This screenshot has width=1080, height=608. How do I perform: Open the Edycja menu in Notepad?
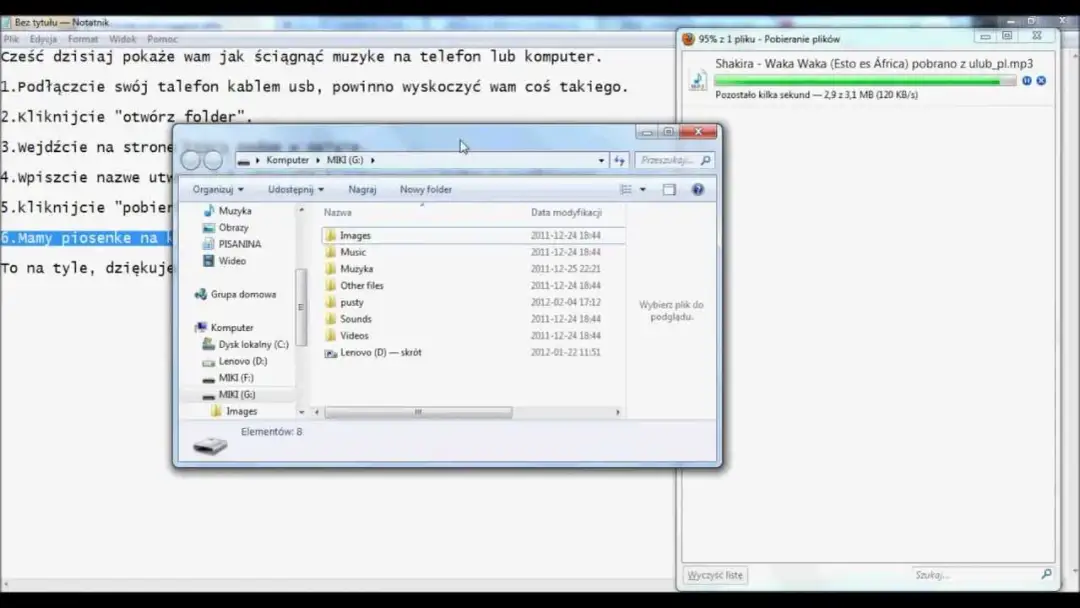[x=43, y=38]
